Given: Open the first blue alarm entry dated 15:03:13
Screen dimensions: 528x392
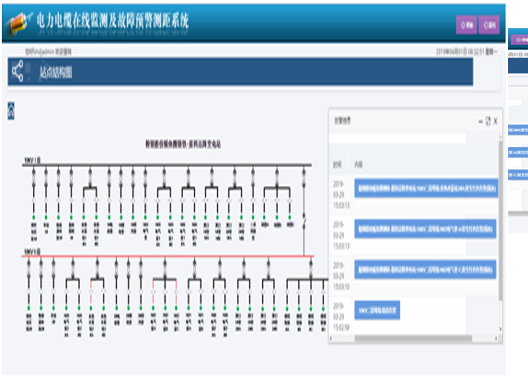Looking at the screenshot, I should pos(426,188).
